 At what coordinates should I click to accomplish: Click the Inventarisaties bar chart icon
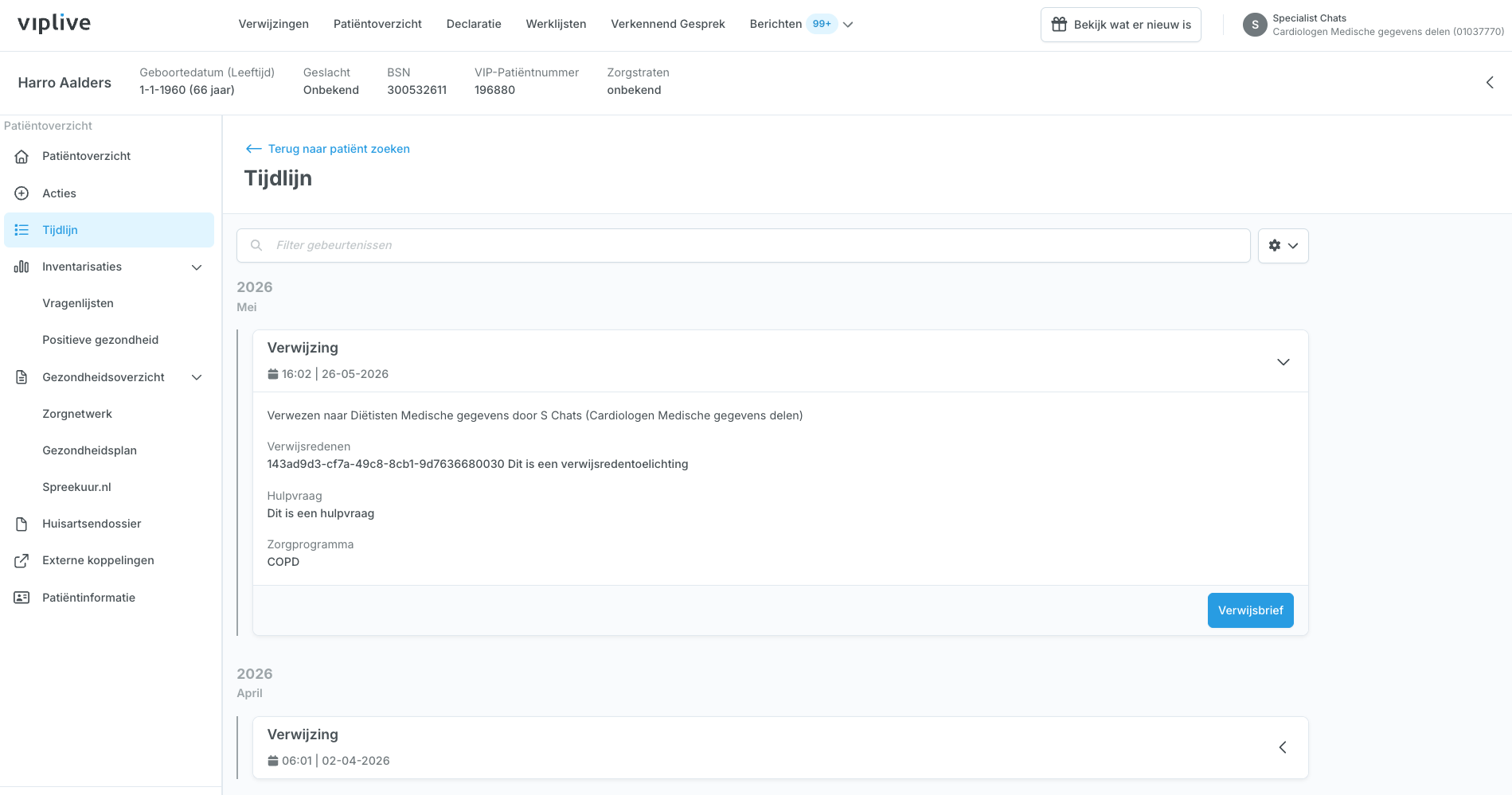click(x=21, y=267)
